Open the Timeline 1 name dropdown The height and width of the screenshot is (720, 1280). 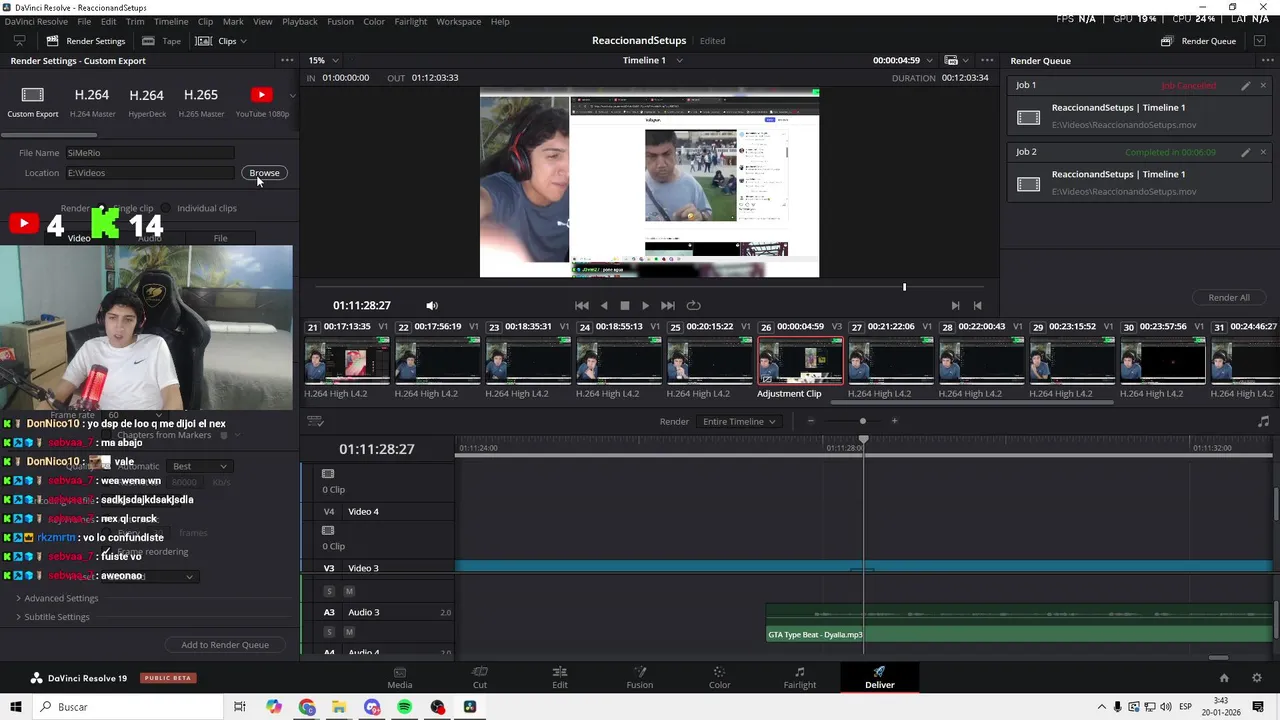pos(653,60)
